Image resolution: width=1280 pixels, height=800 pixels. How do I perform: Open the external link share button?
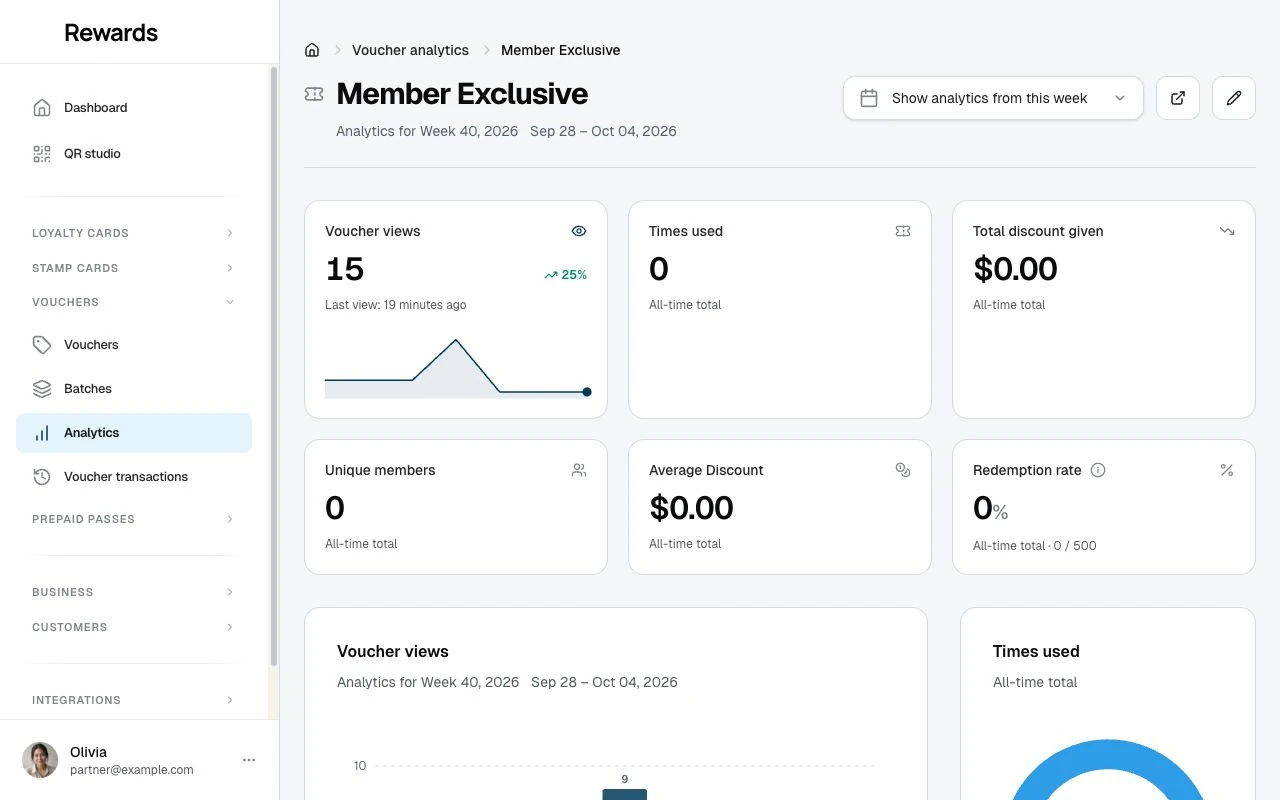point(1178,98)
